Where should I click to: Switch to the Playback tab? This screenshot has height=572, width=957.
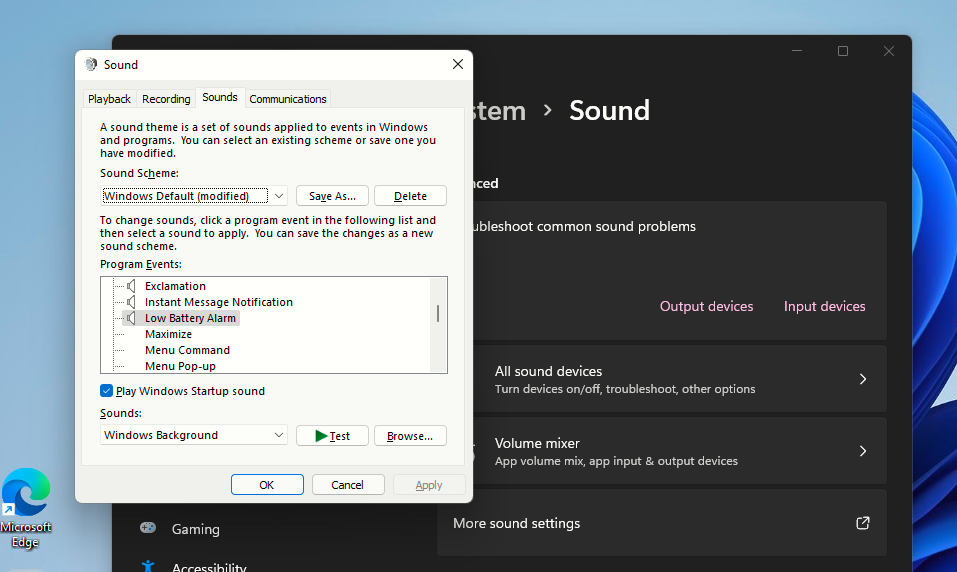tap(109, 99)
